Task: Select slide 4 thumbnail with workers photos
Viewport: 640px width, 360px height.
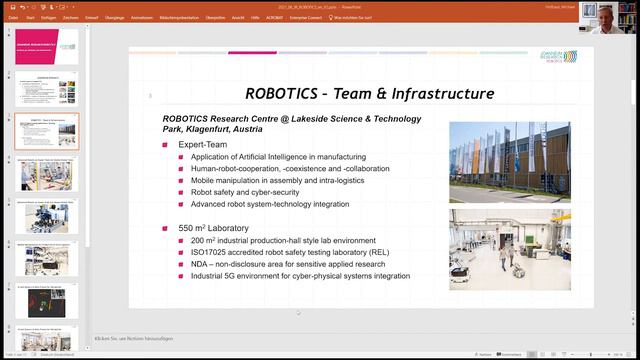Action: [47, 174]
